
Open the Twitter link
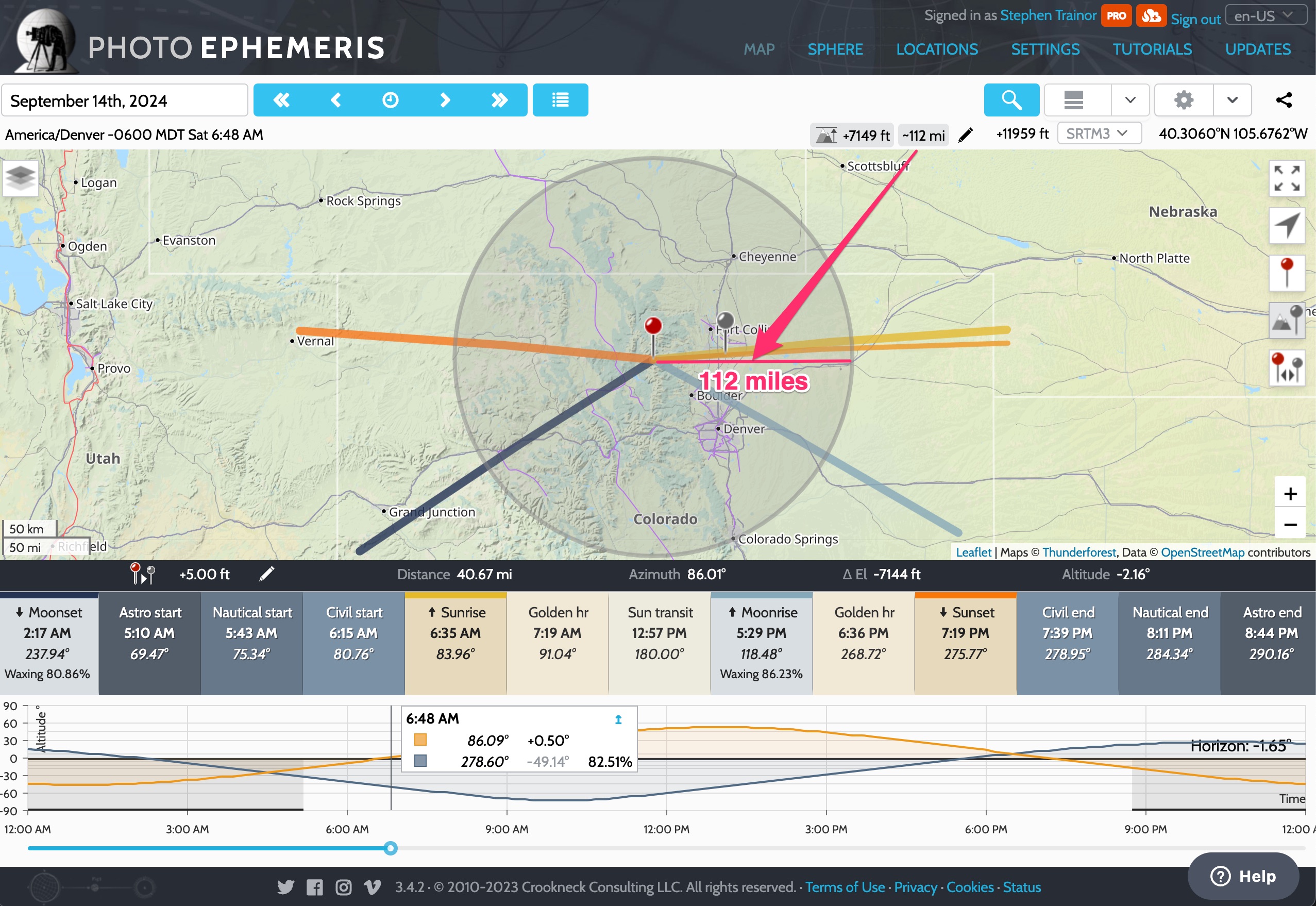coord(285,887)
